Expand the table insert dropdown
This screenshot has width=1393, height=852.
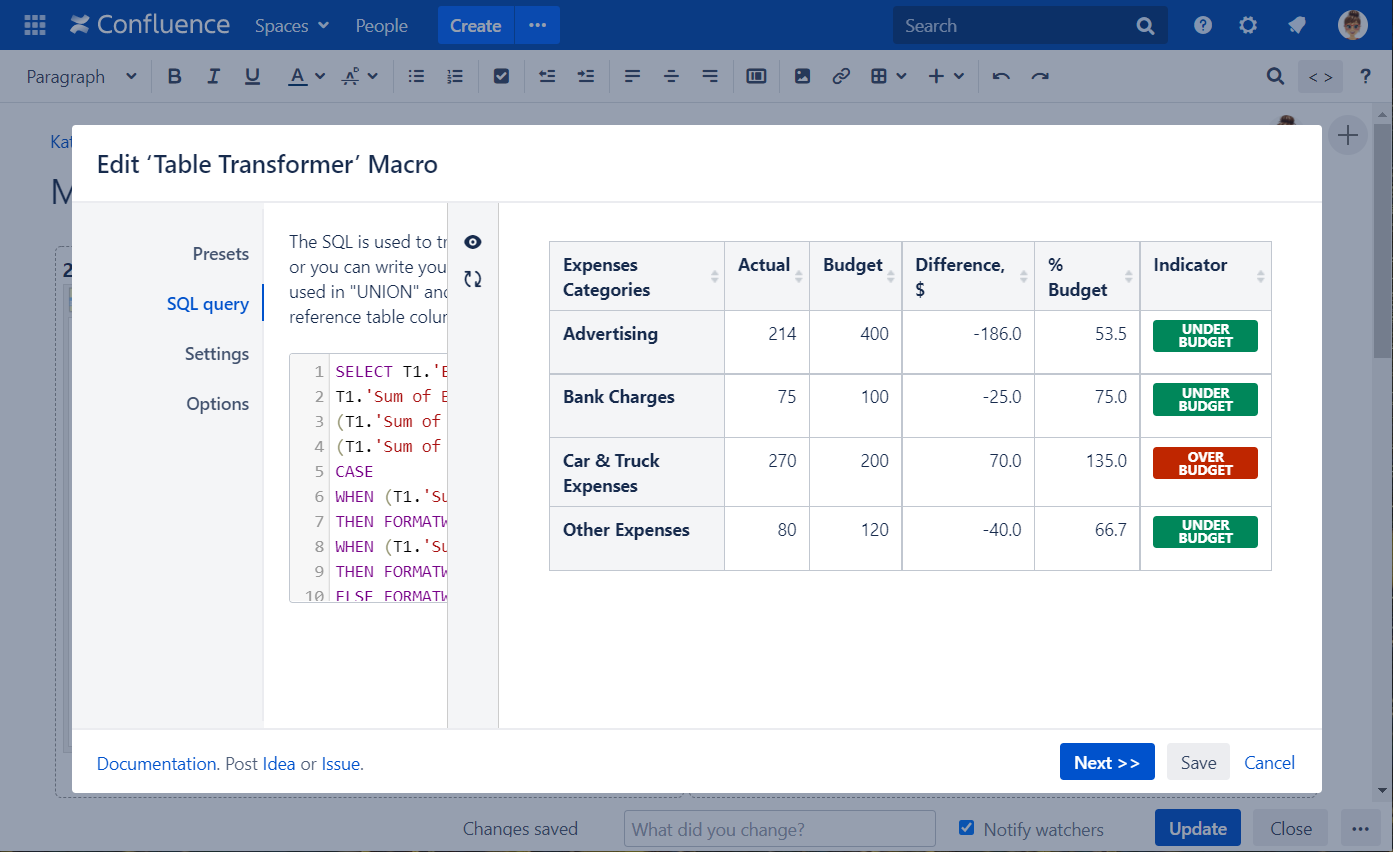coord(888,77)
